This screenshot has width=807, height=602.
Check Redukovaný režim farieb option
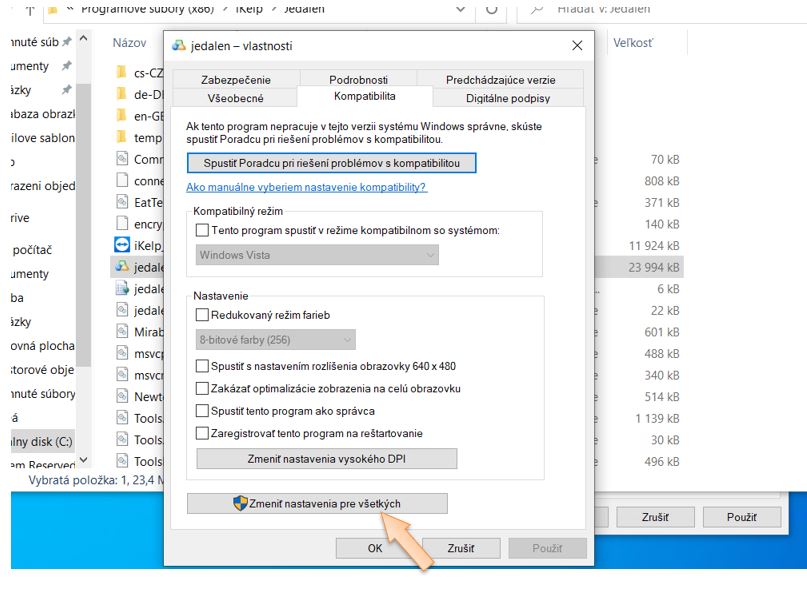(203, 315)
